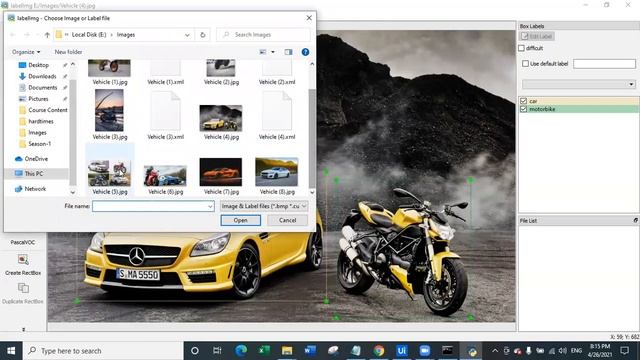Click the Create RectBox tool icon

(x=23, y=260)
